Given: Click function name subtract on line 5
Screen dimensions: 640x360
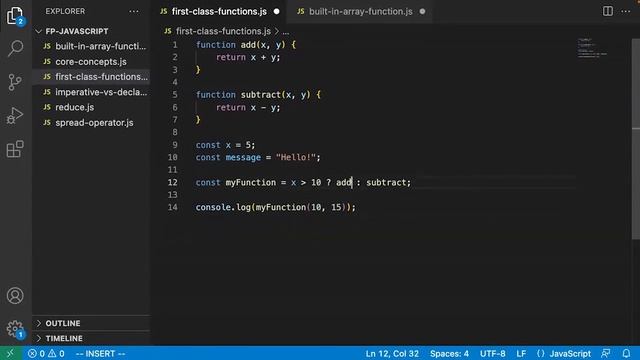Looking at the screenshot, I should point(260,95).
